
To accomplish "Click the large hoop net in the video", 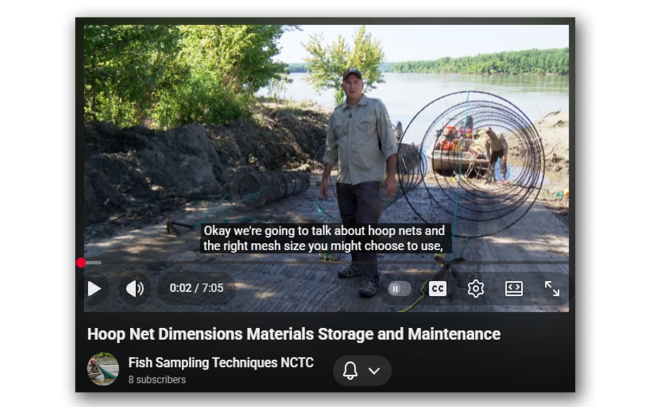I will pos(471,164).
